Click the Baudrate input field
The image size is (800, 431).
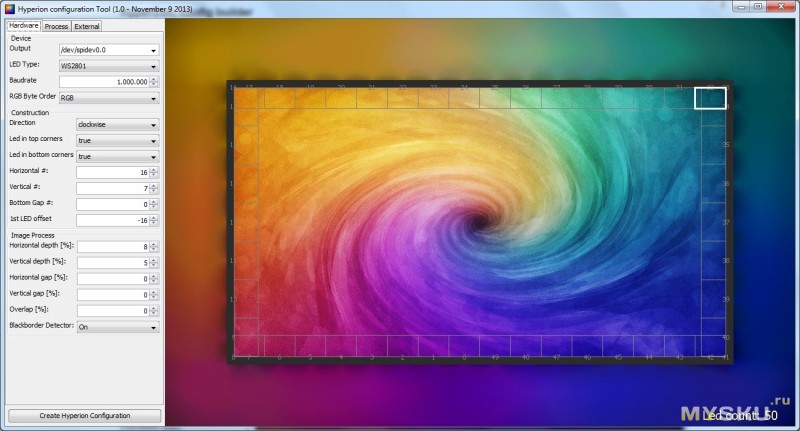104,82
